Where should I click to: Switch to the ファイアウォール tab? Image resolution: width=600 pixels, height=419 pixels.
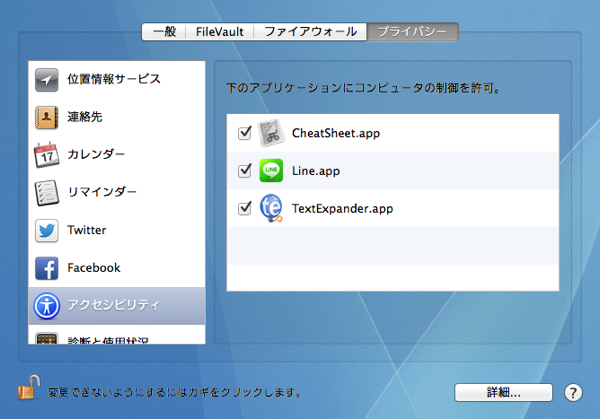(x=310, y=31)
